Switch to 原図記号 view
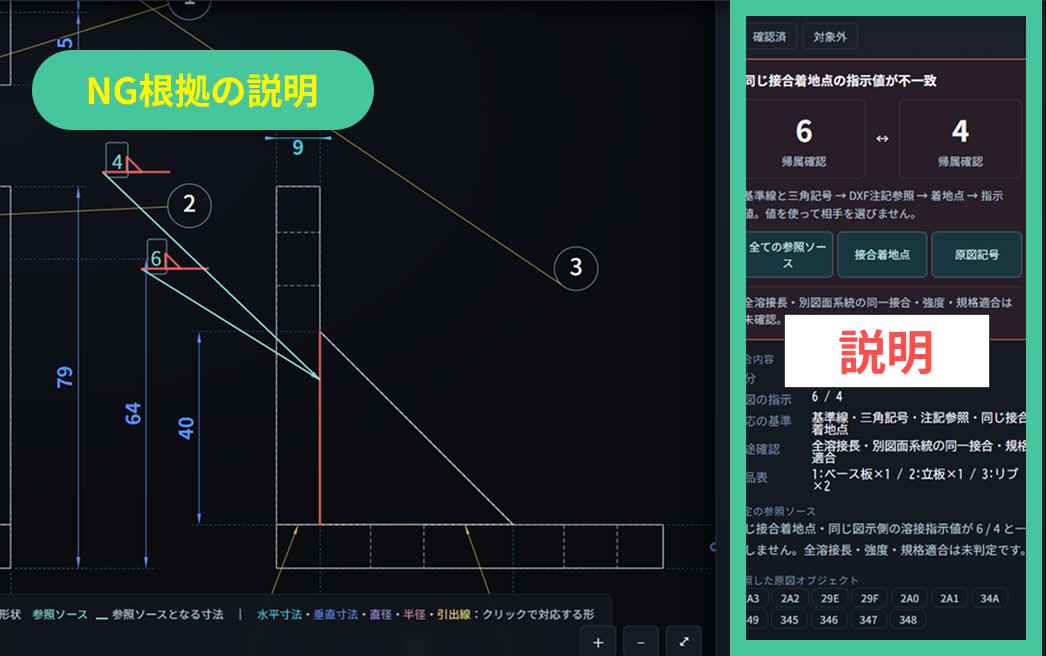The image size is (1046, 656). 977,254
